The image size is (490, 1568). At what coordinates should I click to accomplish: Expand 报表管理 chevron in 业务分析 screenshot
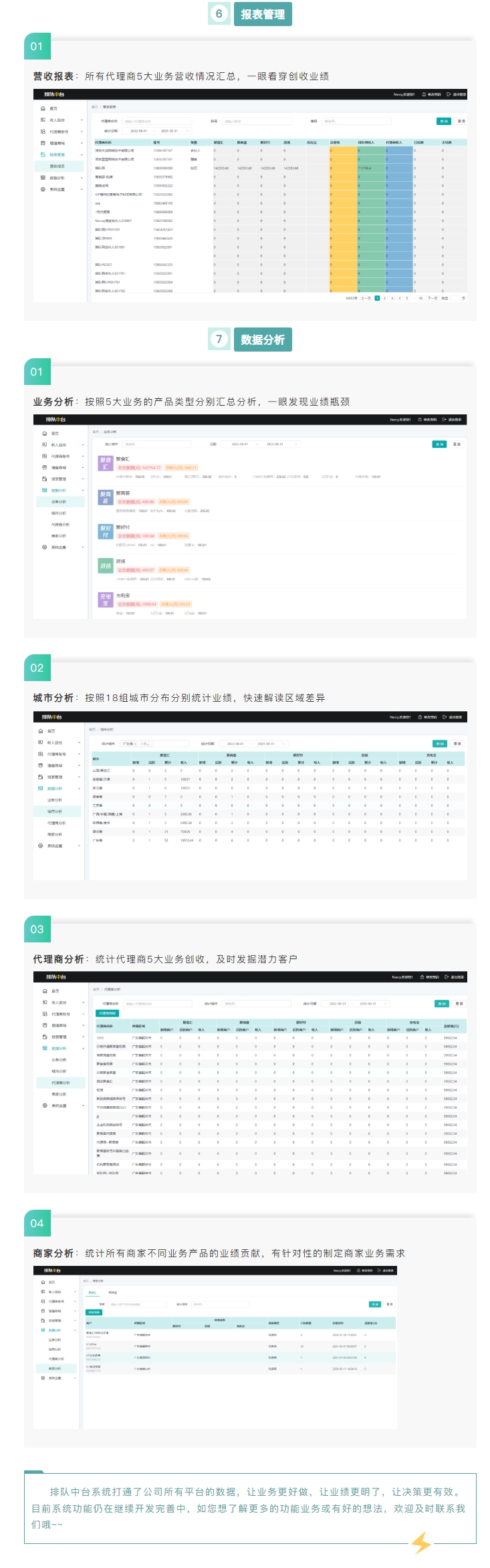coord(83,479)
